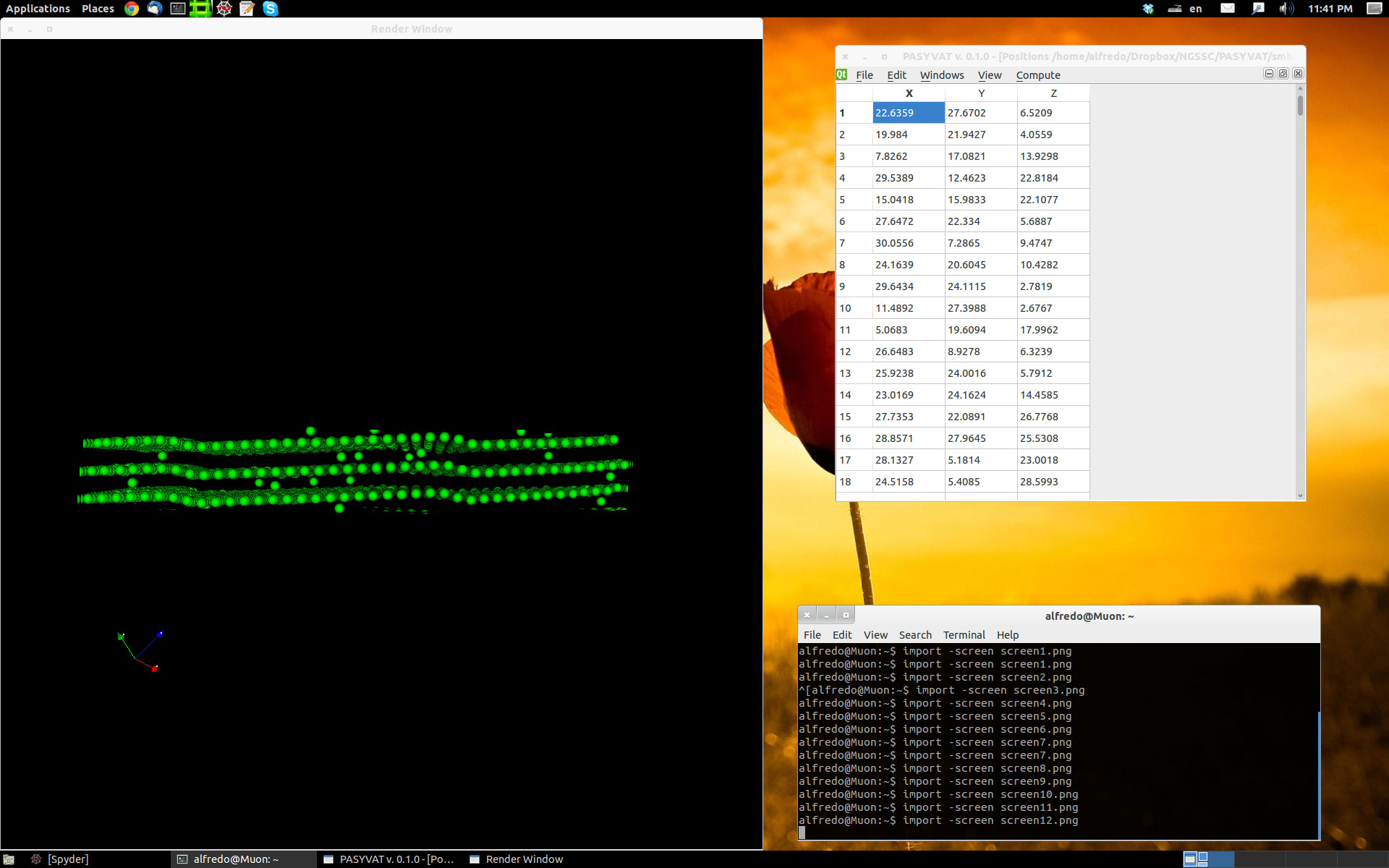Select the Y column header

coord(981,93)
